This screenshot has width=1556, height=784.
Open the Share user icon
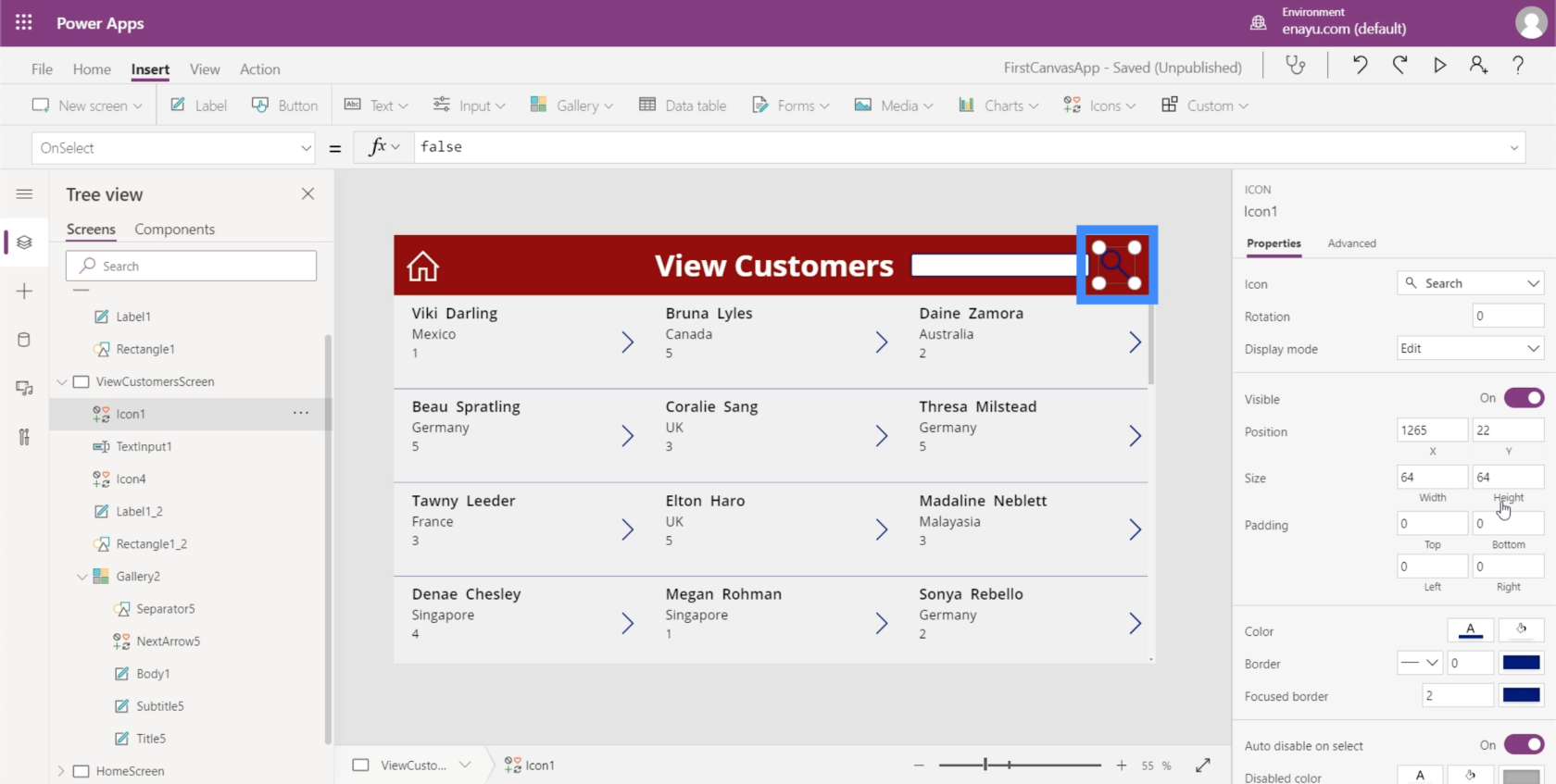pyautogui.click(x=1478, y=65)
